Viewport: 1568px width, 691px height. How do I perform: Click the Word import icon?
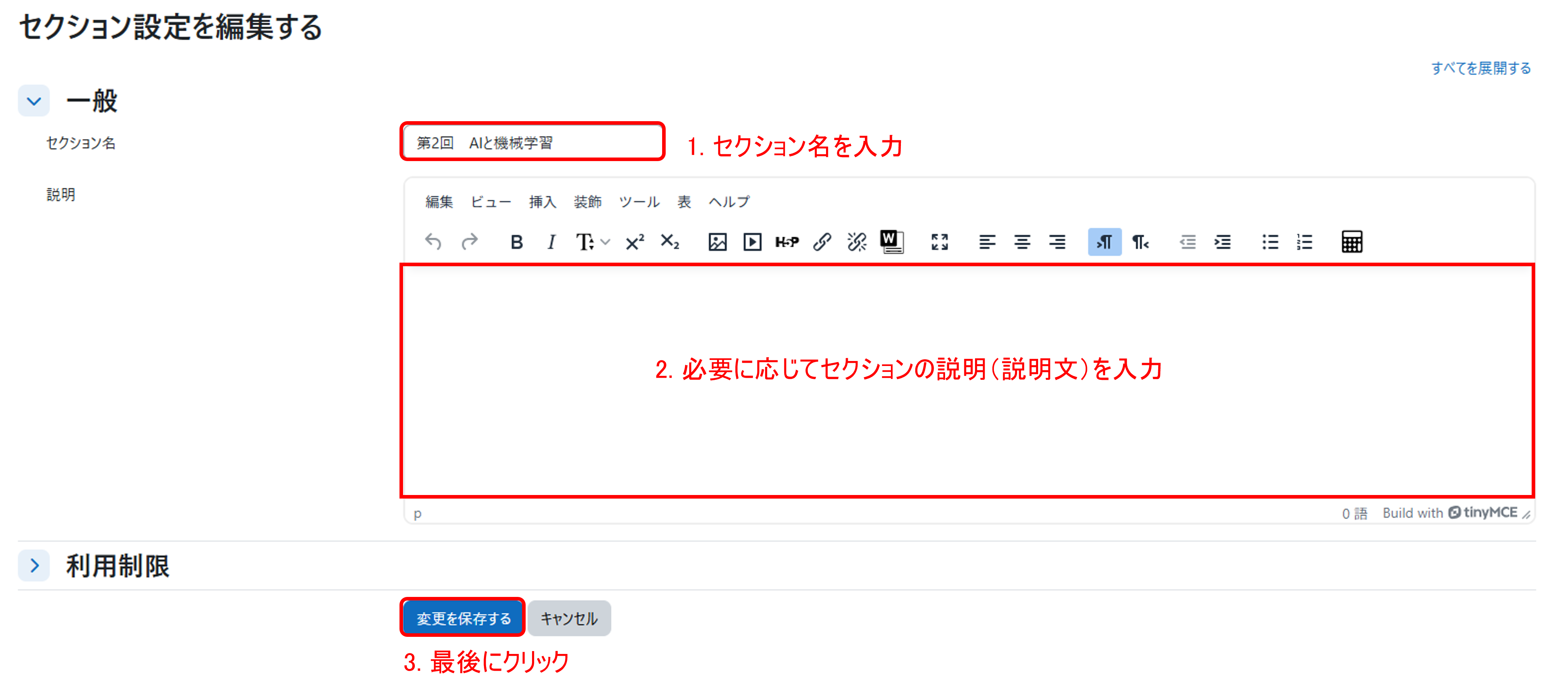(x=892, y=242)
